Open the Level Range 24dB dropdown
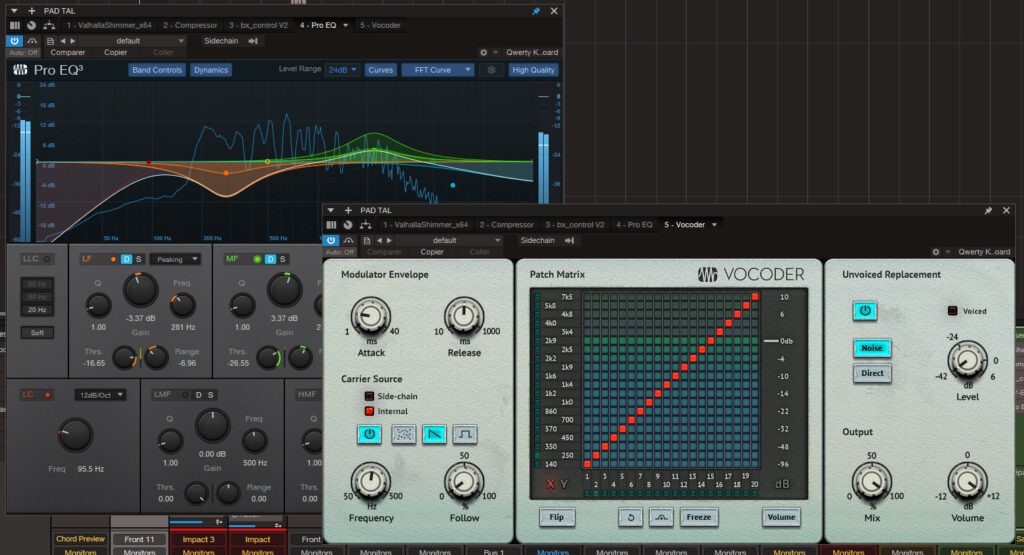 (343, 70)
